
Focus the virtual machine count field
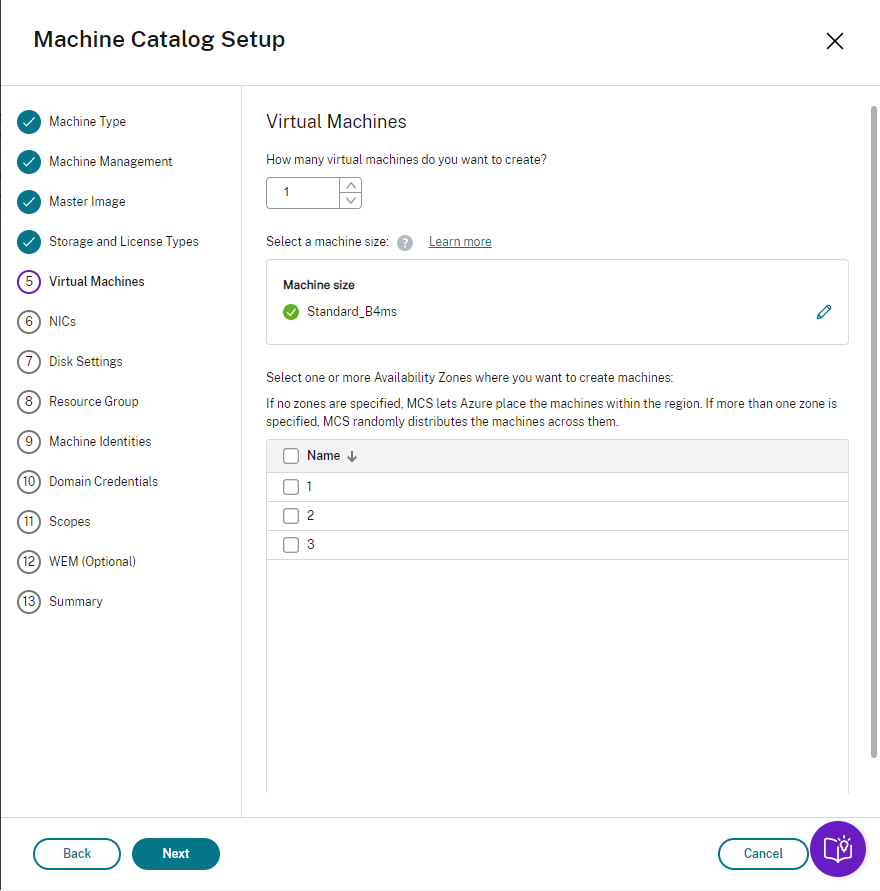(x=303, y=192)
